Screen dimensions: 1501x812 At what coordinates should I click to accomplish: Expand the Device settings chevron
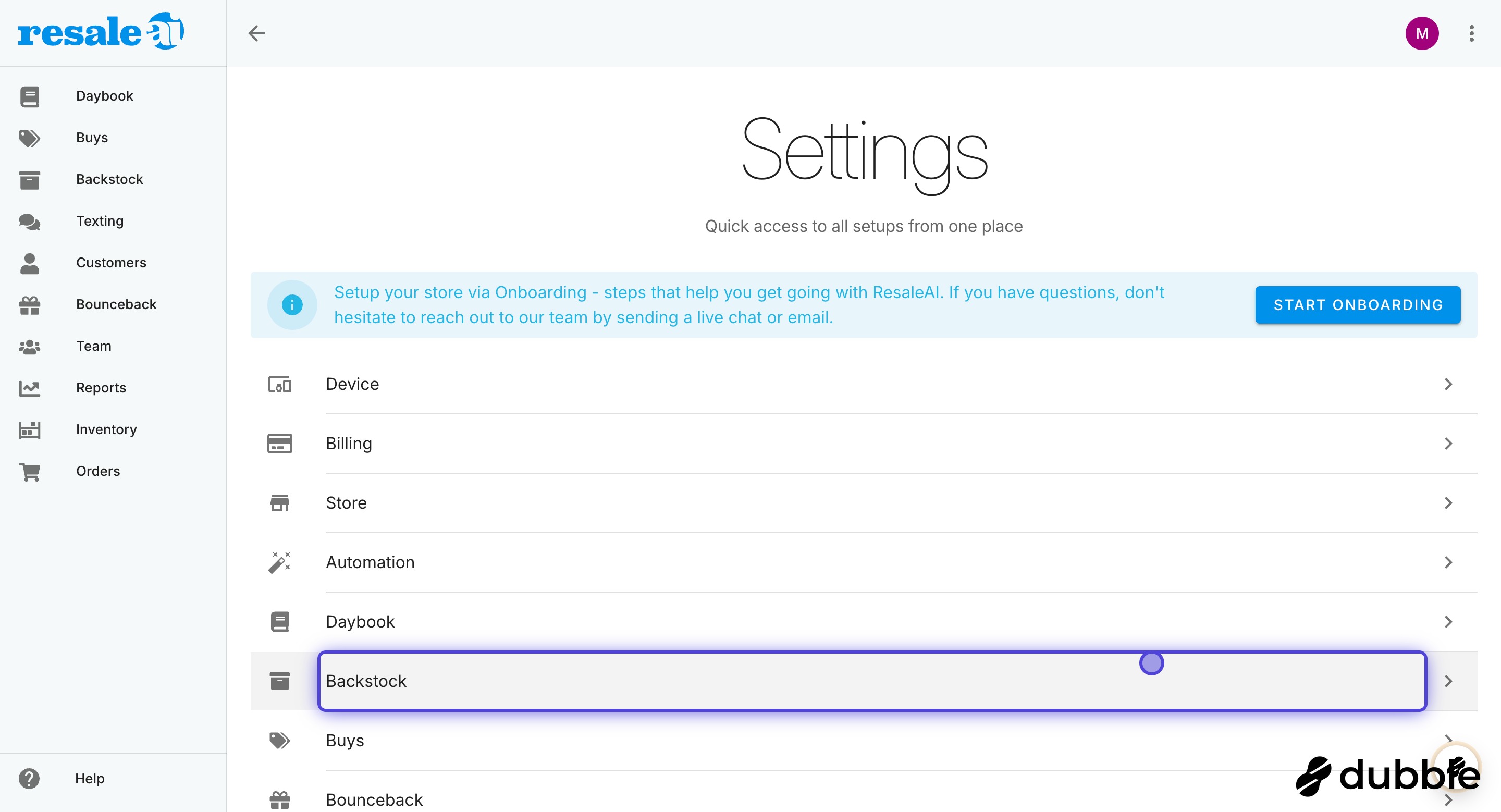(x=1448, y=384)
